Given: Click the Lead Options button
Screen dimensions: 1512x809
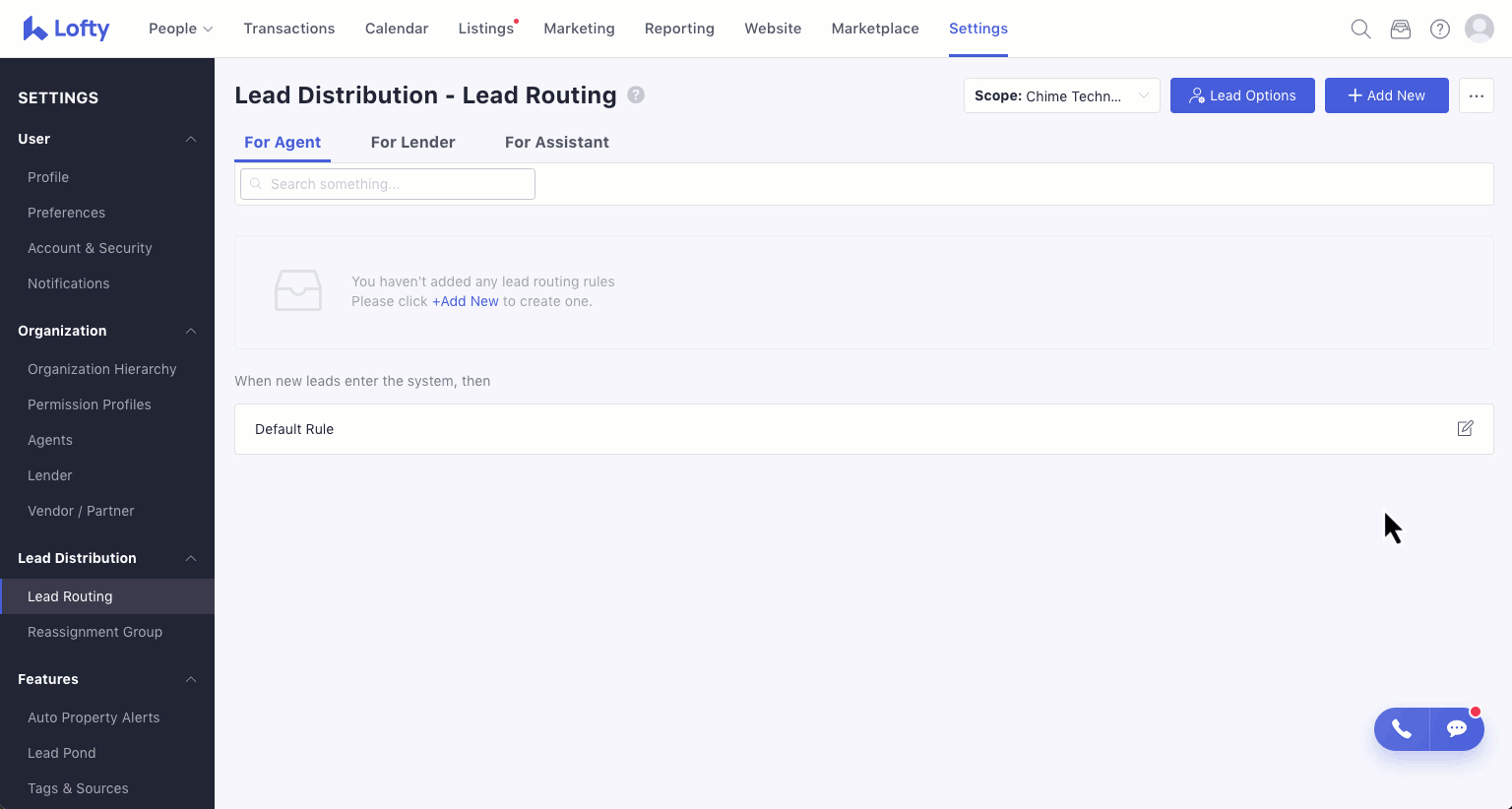Looking at the screenshot, I should coord(1242,95).
